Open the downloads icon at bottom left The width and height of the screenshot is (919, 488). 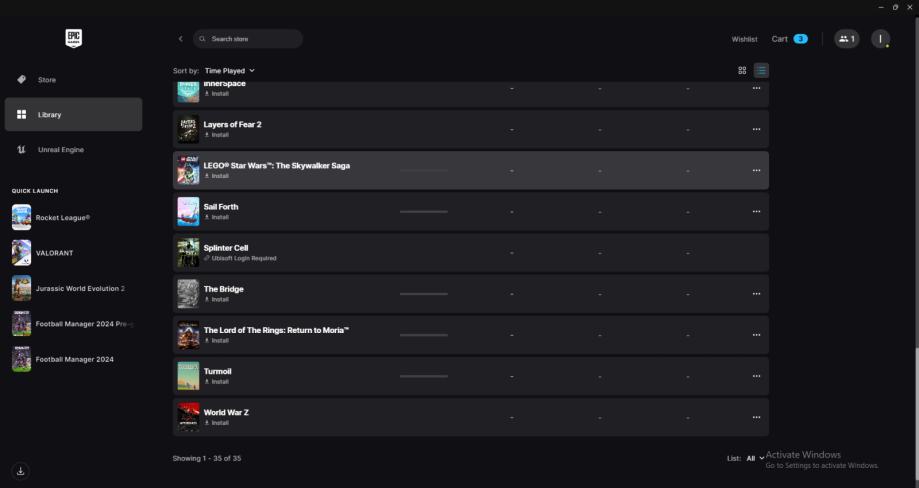[21, 470]
